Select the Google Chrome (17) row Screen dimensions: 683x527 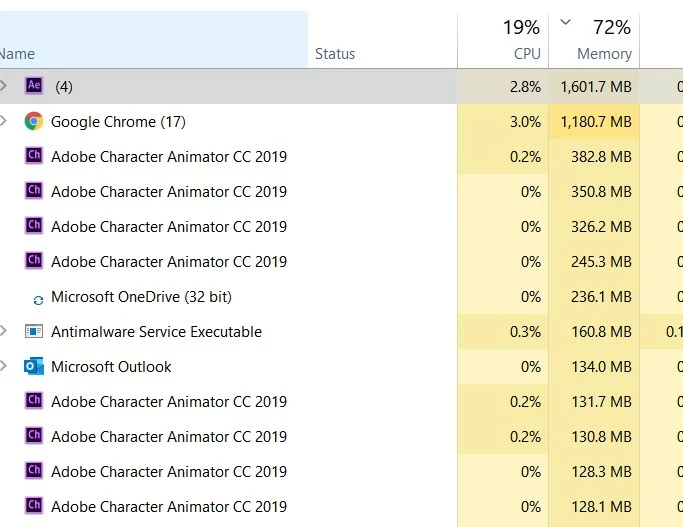[x=342, y=122]
